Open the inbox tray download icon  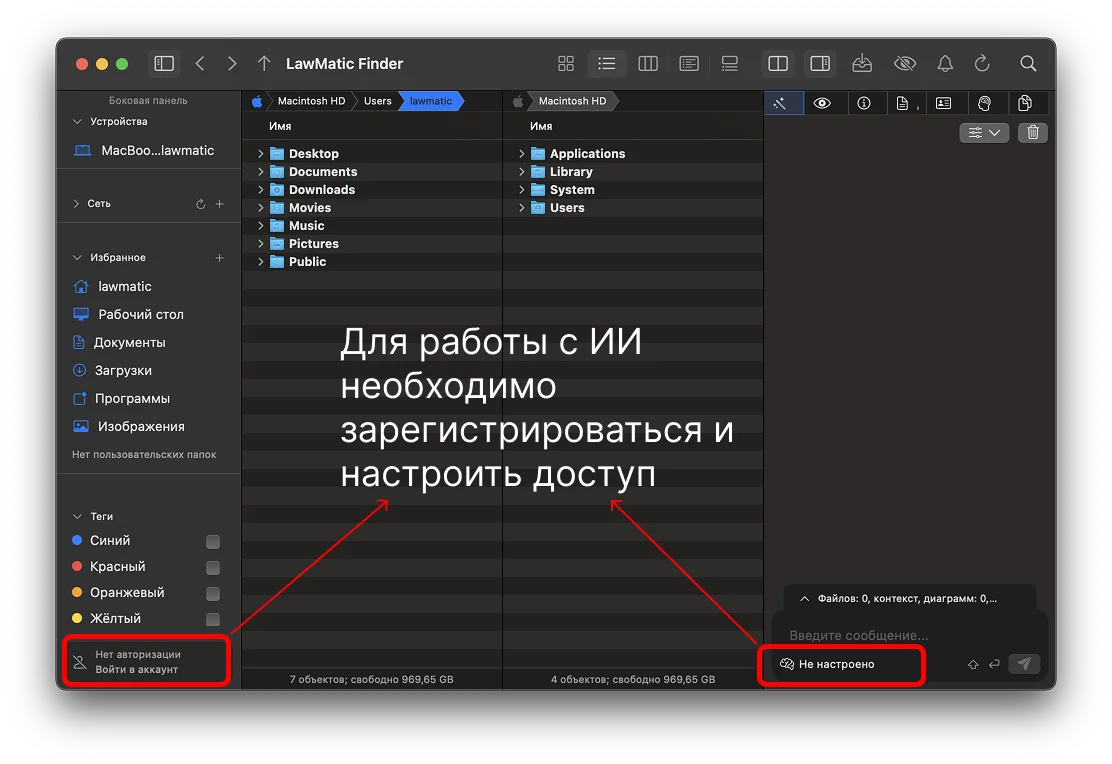point(862,64)
